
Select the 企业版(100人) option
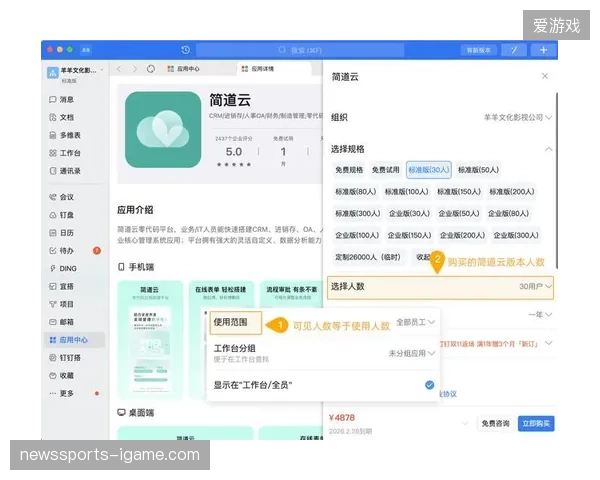357,235
